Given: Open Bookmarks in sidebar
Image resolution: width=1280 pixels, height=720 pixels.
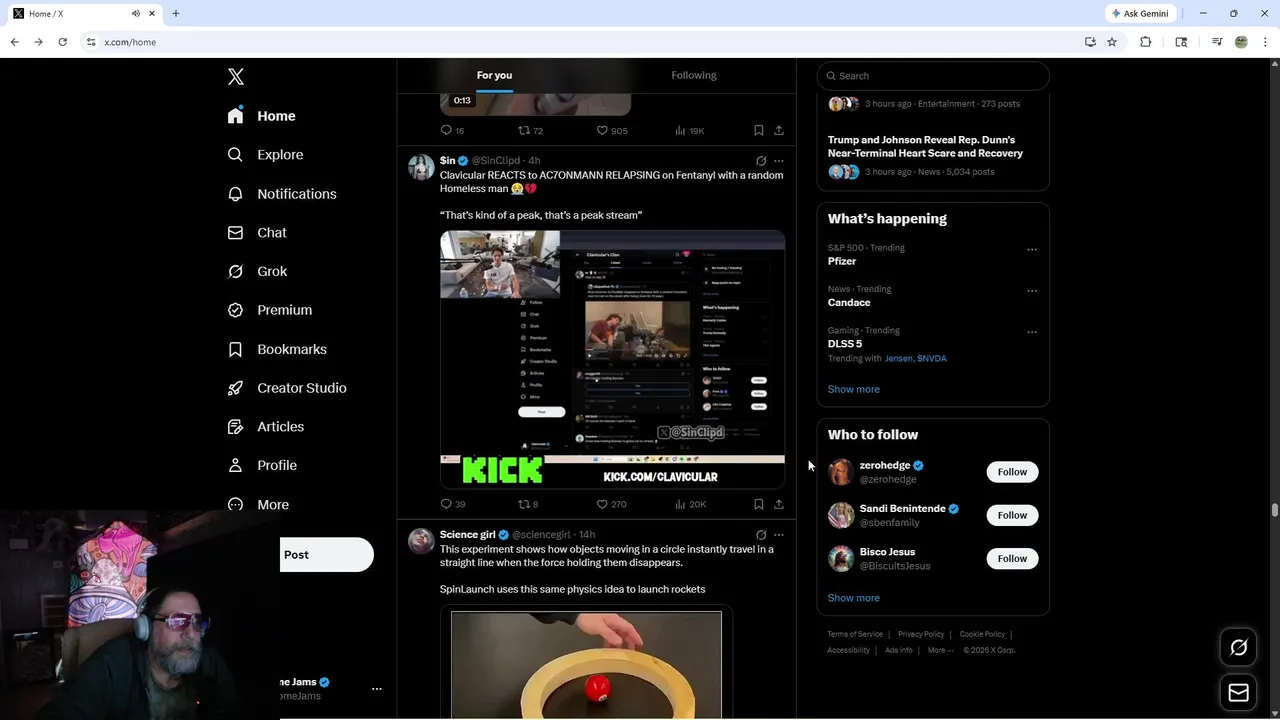Looking at the screenshot, I should [x=277, y=349].
